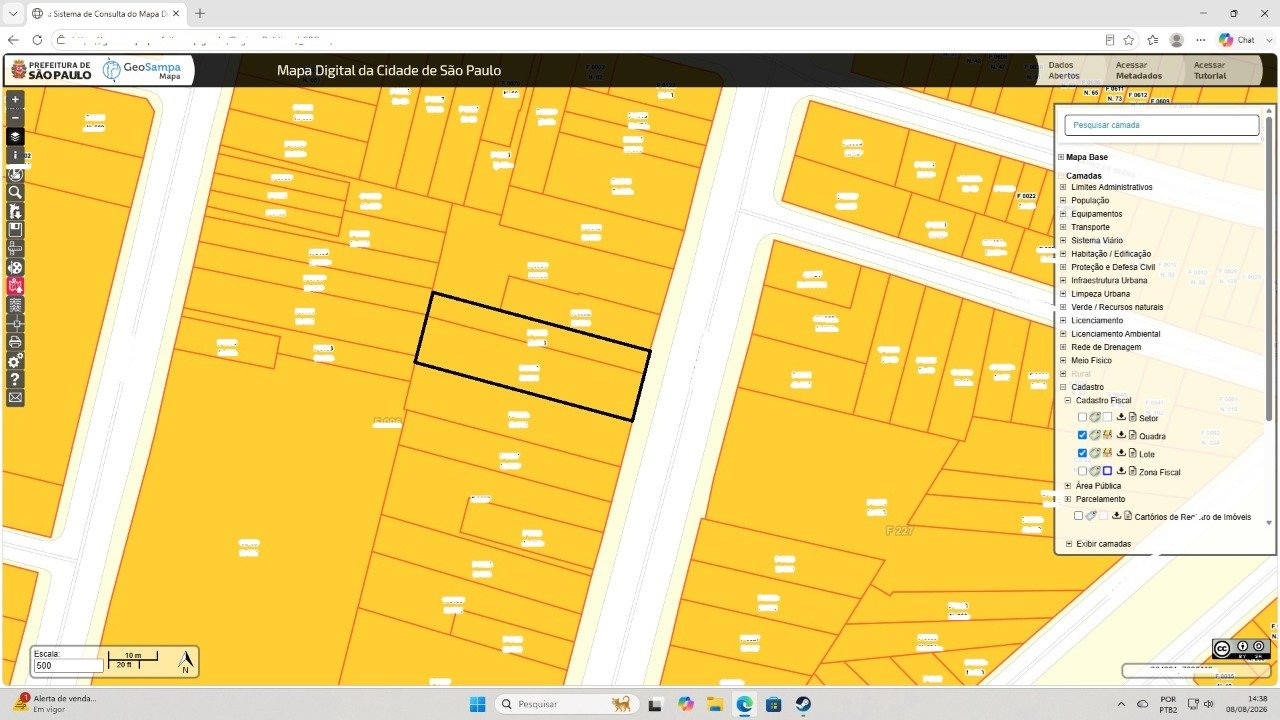
Task: Download the Lote layer data
Action: (1121, 453)
